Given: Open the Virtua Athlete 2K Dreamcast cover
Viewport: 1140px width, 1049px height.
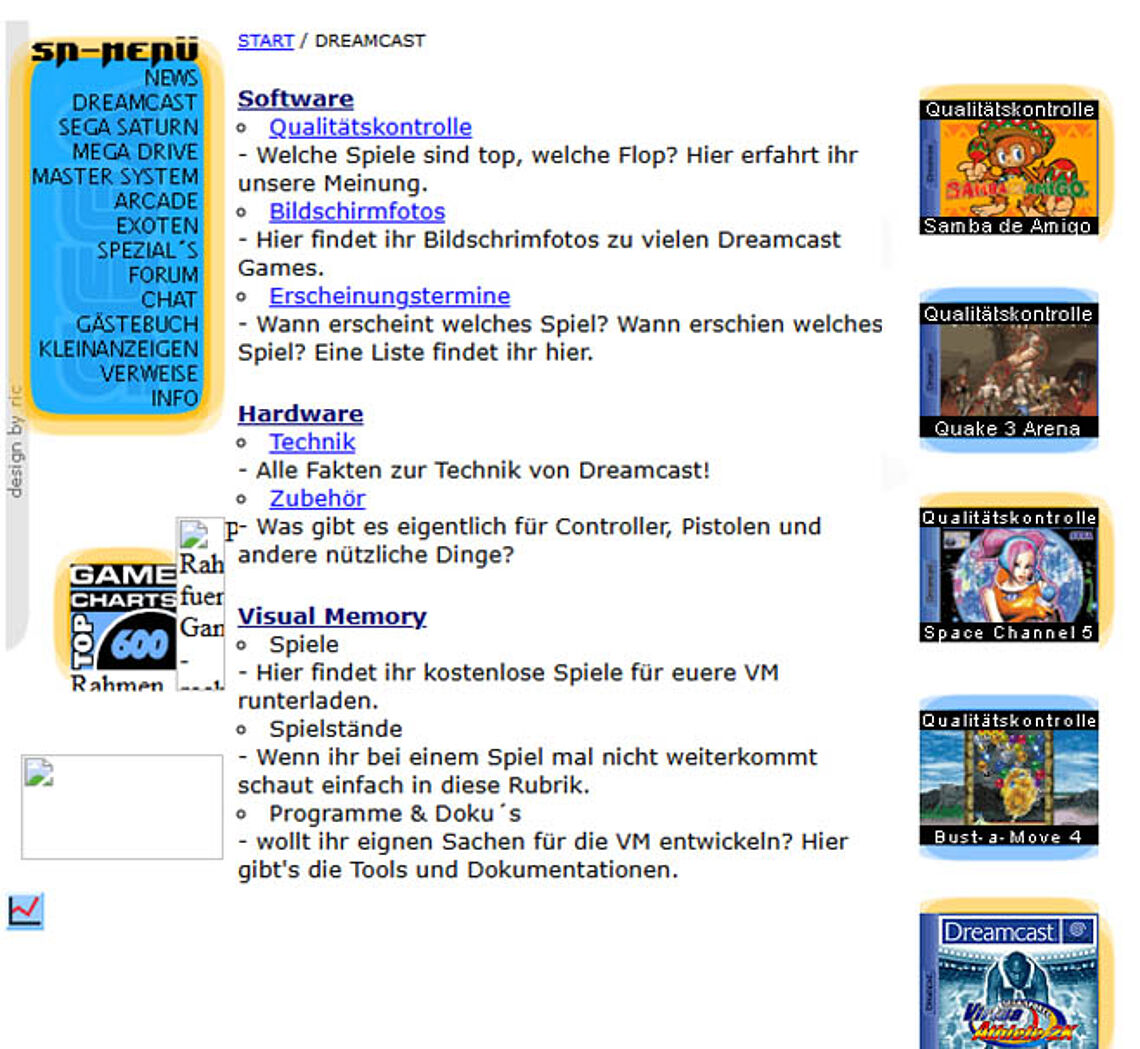Looking at the screenshot, I should click(1009, 981).
